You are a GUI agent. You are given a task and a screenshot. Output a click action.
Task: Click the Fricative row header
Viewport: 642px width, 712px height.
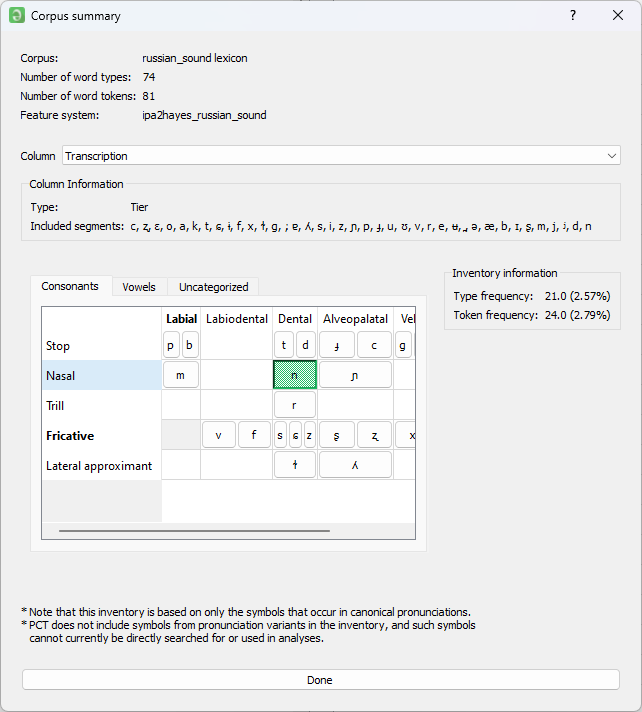pyautogui.click(x=102, y=435)
